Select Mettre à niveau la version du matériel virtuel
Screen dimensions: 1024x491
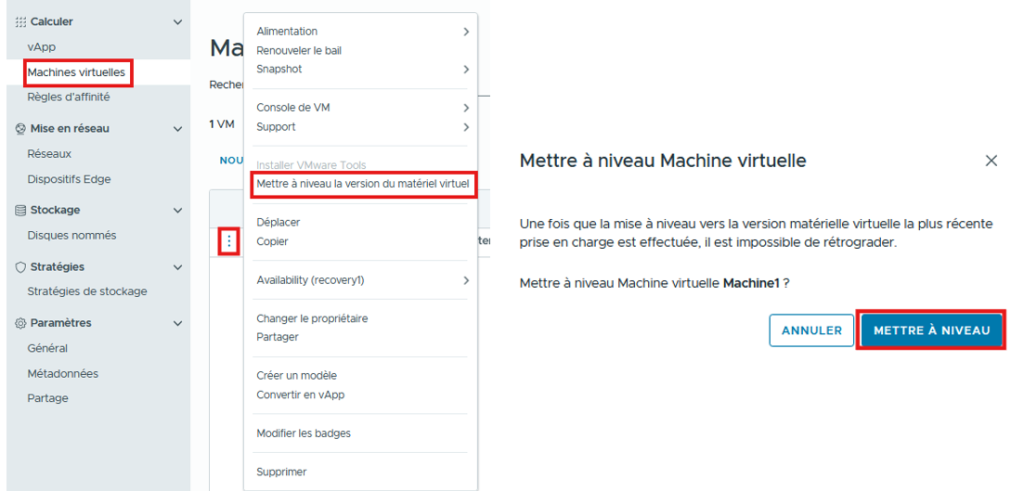tap(362, 184)
